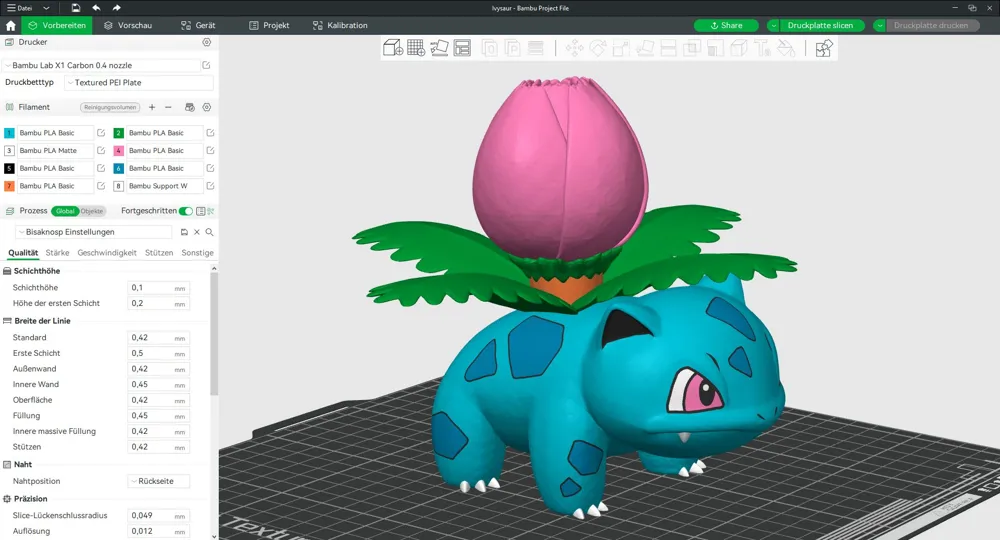This screenshot has width=1000, height=540.
Task: Search process settings with magnifier icon
Action: point(209,232)
